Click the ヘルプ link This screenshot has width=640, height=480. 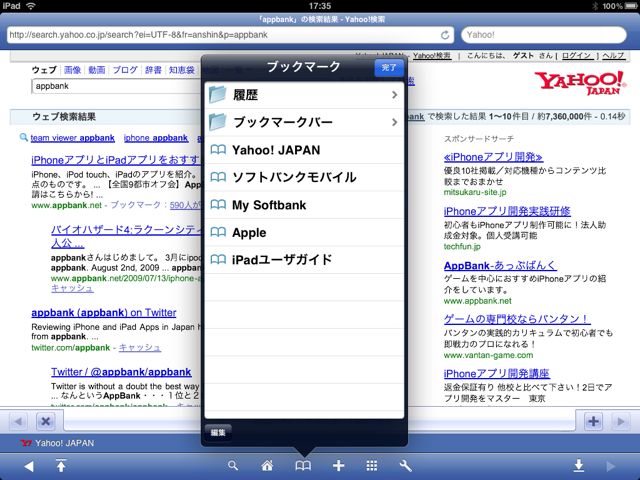coord(613,56)
